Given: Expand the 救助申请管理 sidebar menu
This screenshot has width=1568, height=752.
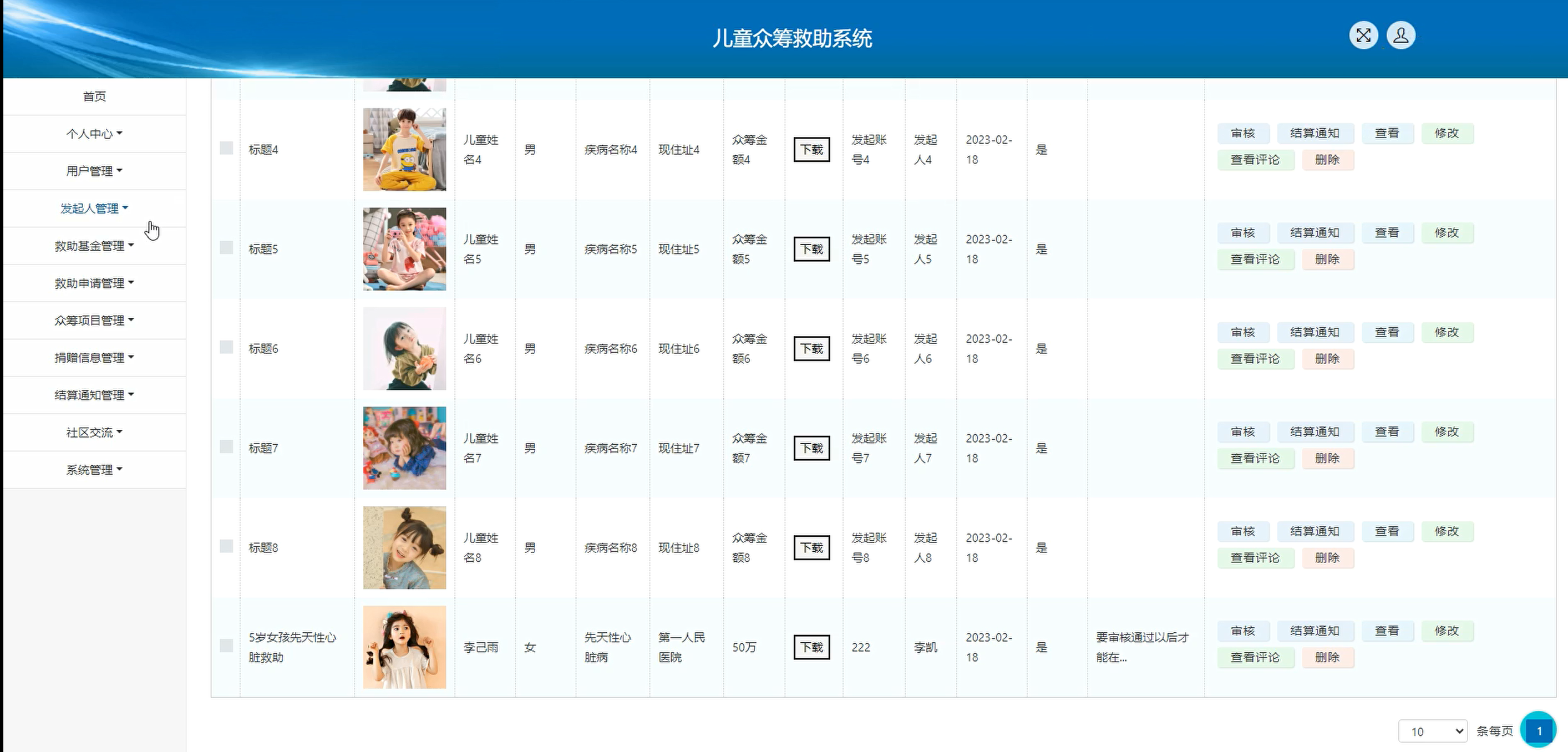Looking at the screenshot, I should pyautogui.click(x=94, y=283).
